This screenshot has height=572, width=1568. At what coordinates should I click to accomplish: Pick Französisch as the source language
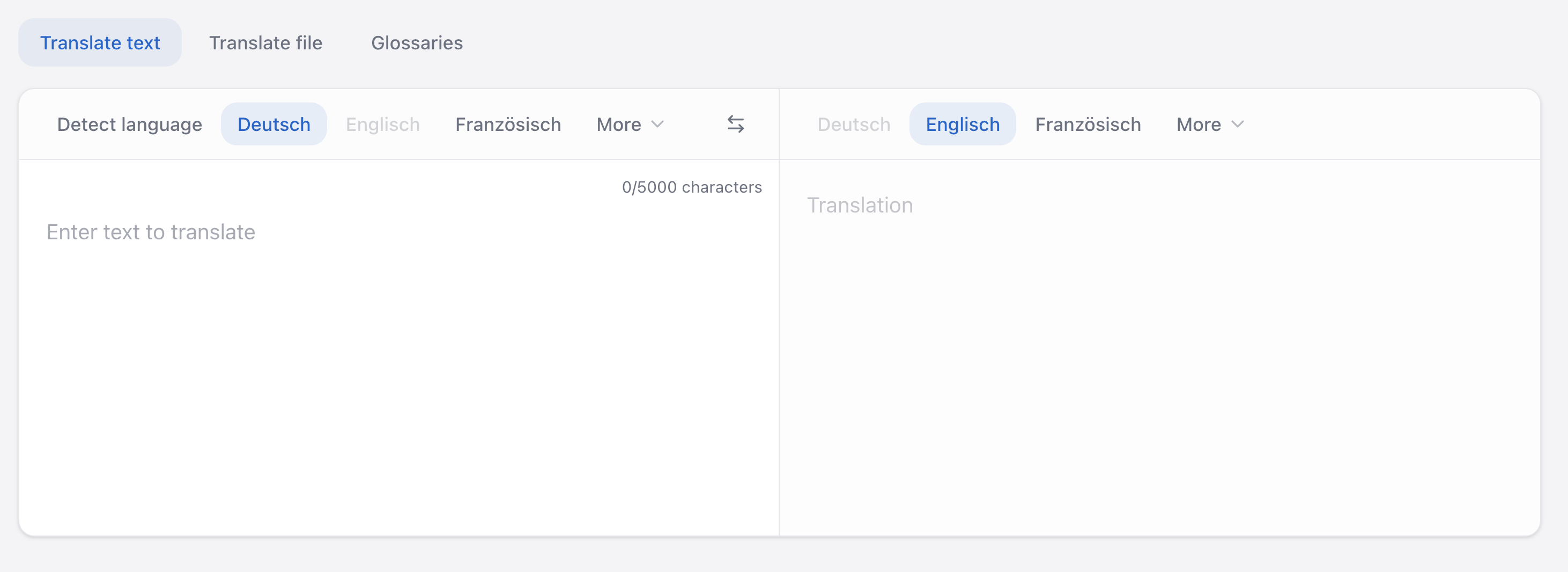click(508, 123)
